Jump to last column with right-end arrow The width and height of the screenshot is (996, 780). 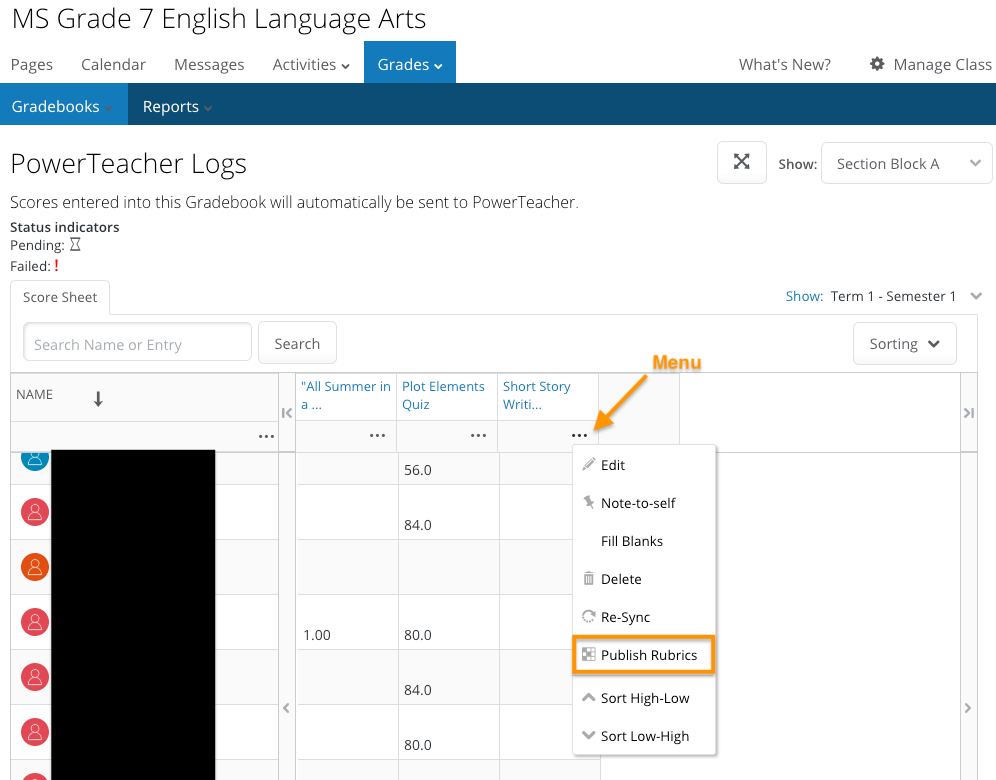click(x=968, y=413)
